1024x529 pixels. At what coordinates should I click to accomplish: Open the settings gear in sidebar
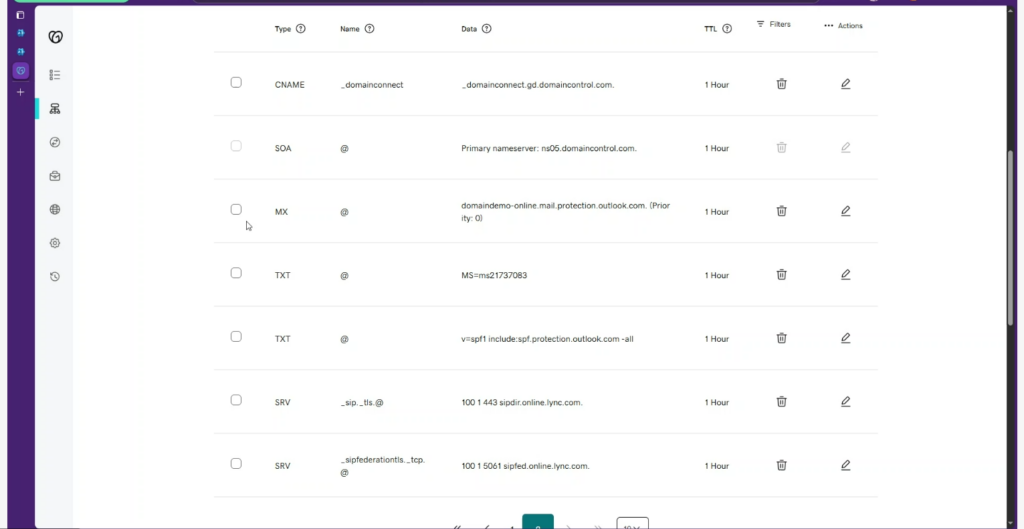click(55, 243)
